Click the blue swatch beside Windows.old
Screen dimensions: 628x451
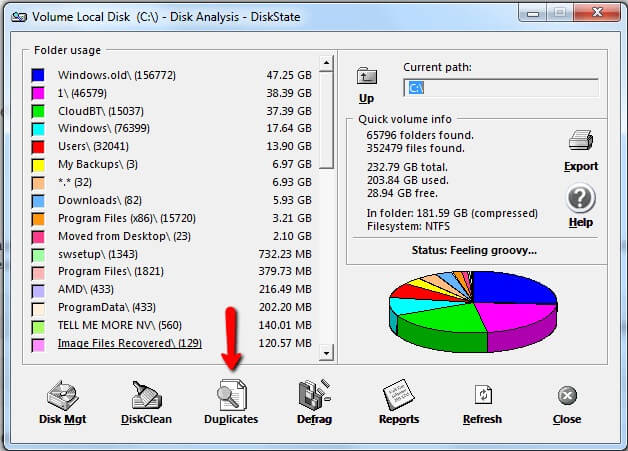[x=38, y=75]
